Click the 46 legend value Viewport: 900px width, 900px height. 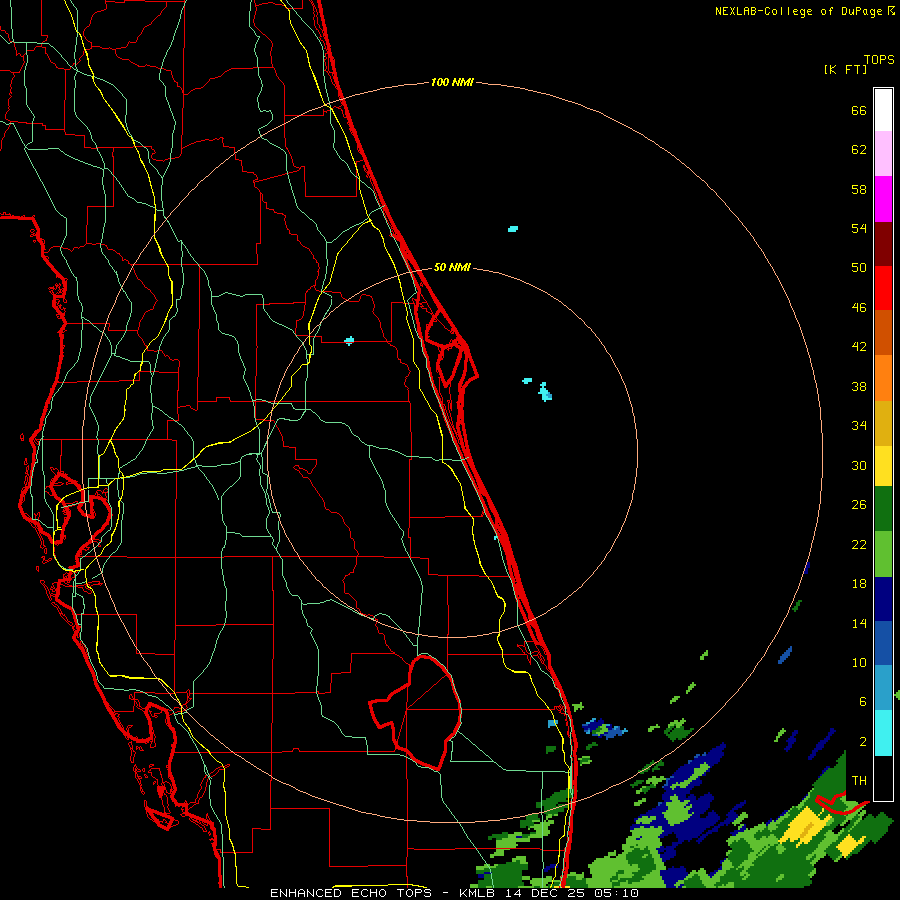[x=859, y=308]
